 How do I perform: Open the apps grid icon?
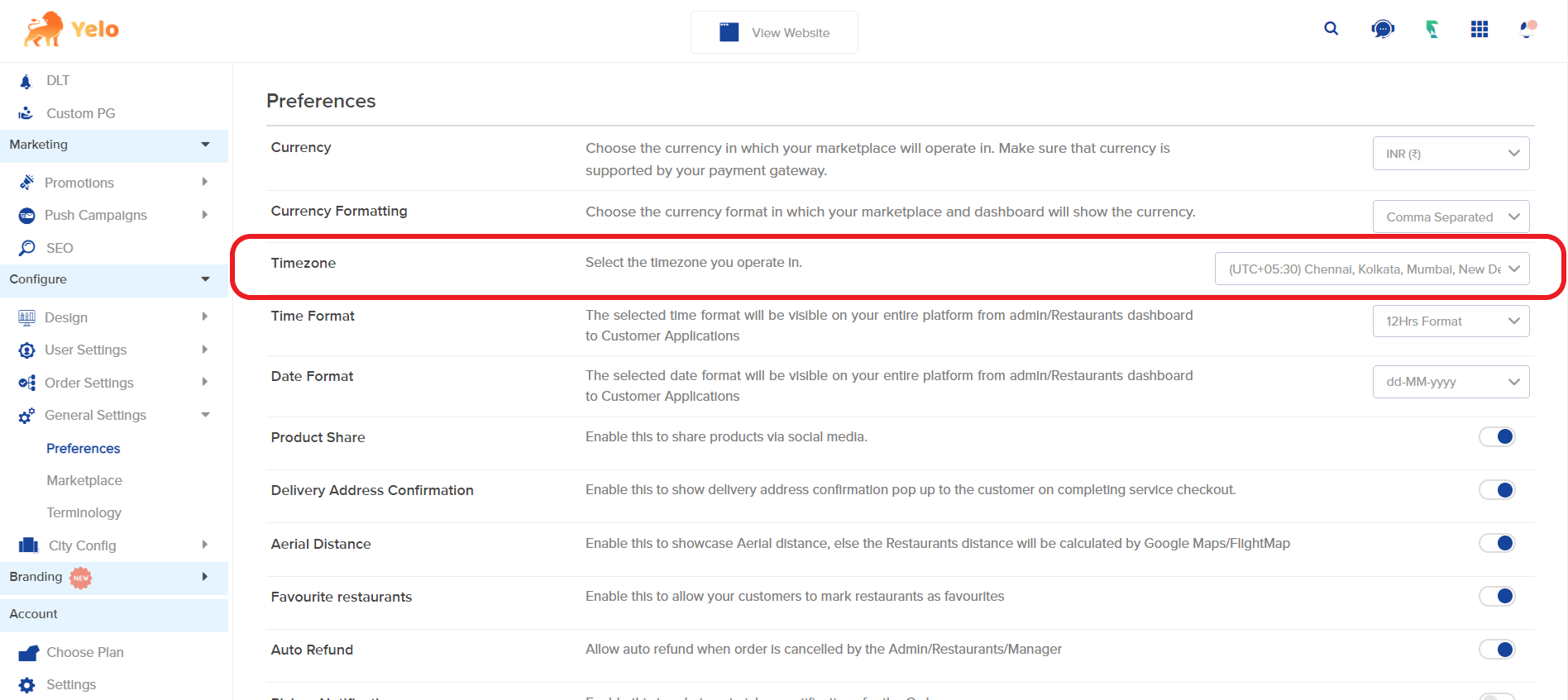click(1480, 30)
